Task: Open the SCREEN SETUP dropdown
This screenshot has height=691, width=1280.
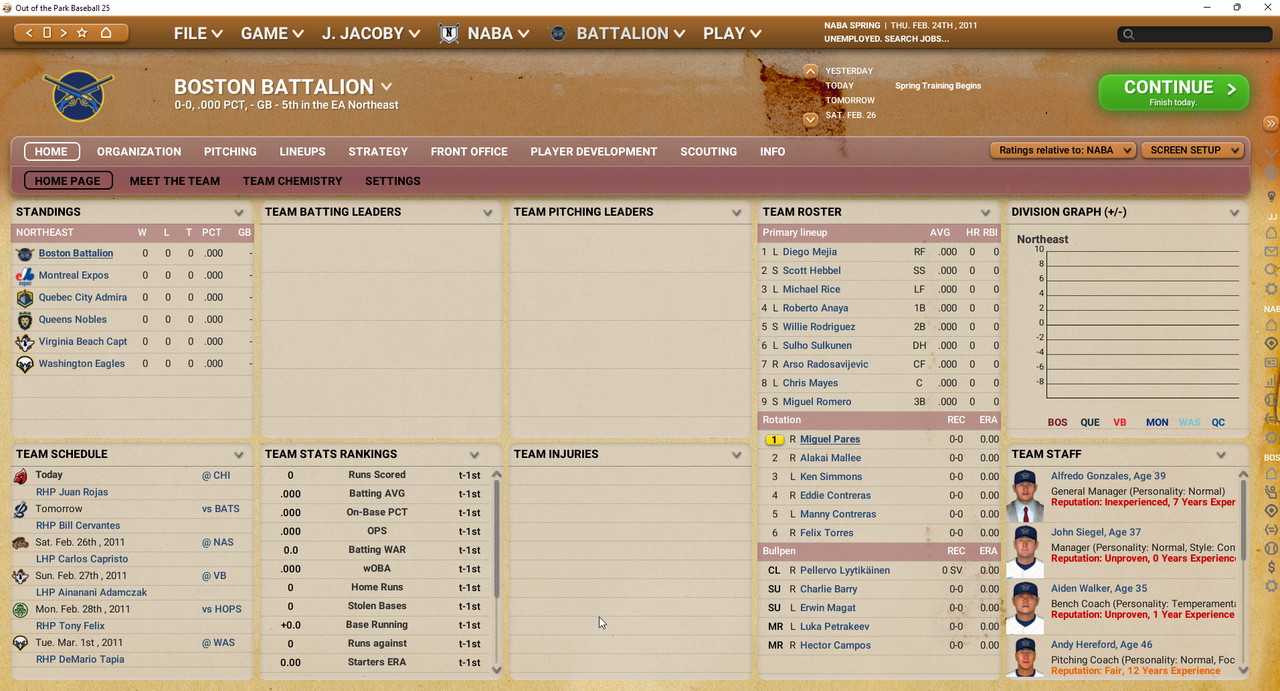Action: tap(1193, 150)
